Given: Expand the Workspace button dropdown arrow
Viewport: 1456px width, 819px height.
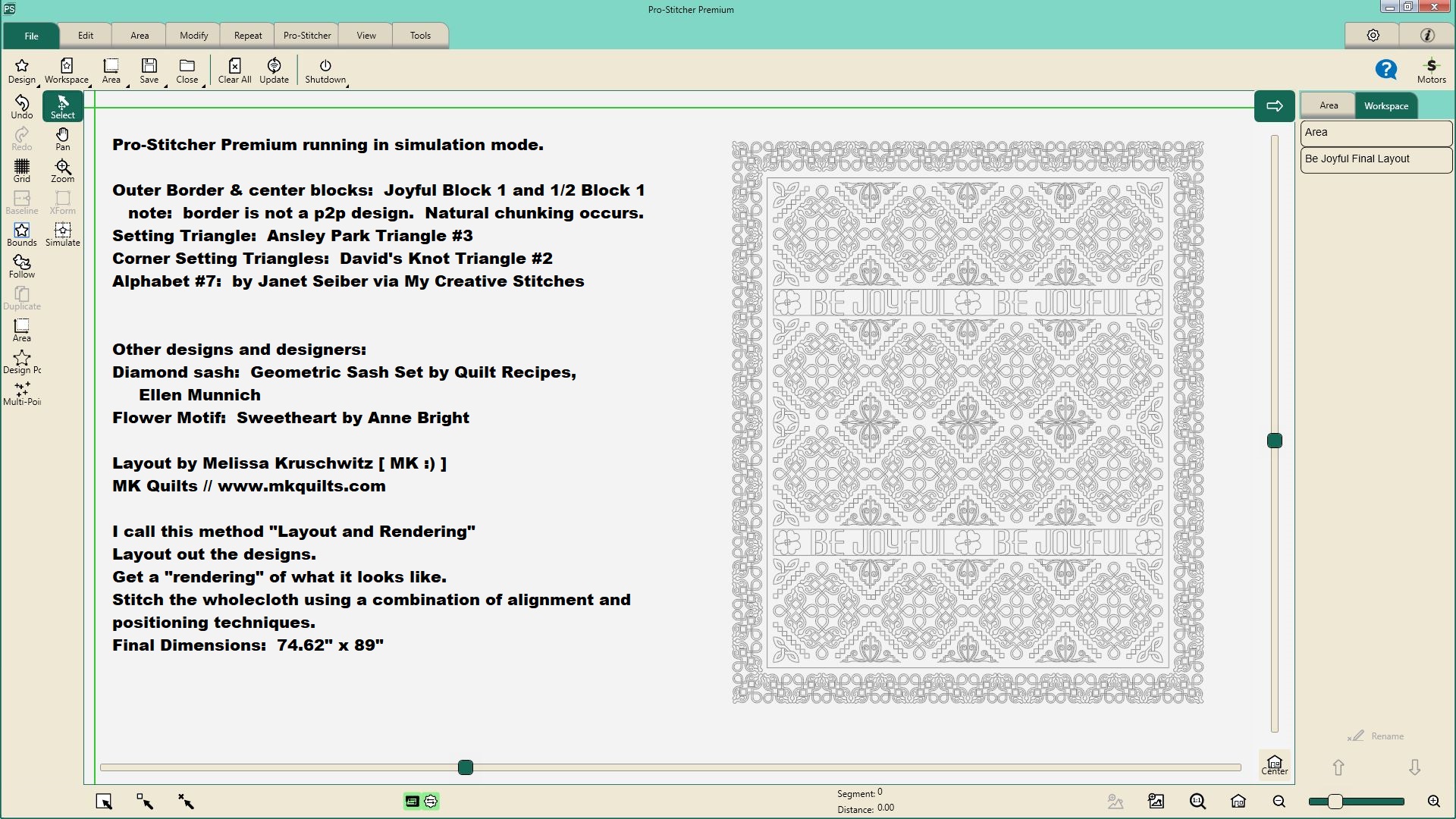Looking at the screenshot, I should point(89,86).
